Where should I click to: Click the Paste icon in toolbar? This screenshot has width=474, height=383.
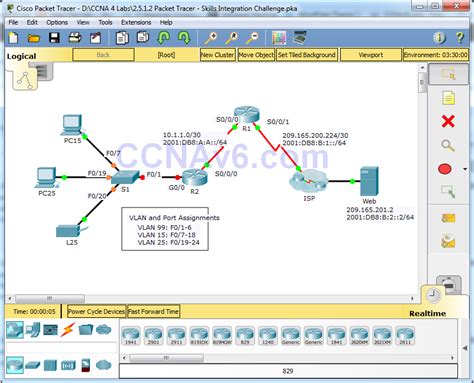pos(143,38)
